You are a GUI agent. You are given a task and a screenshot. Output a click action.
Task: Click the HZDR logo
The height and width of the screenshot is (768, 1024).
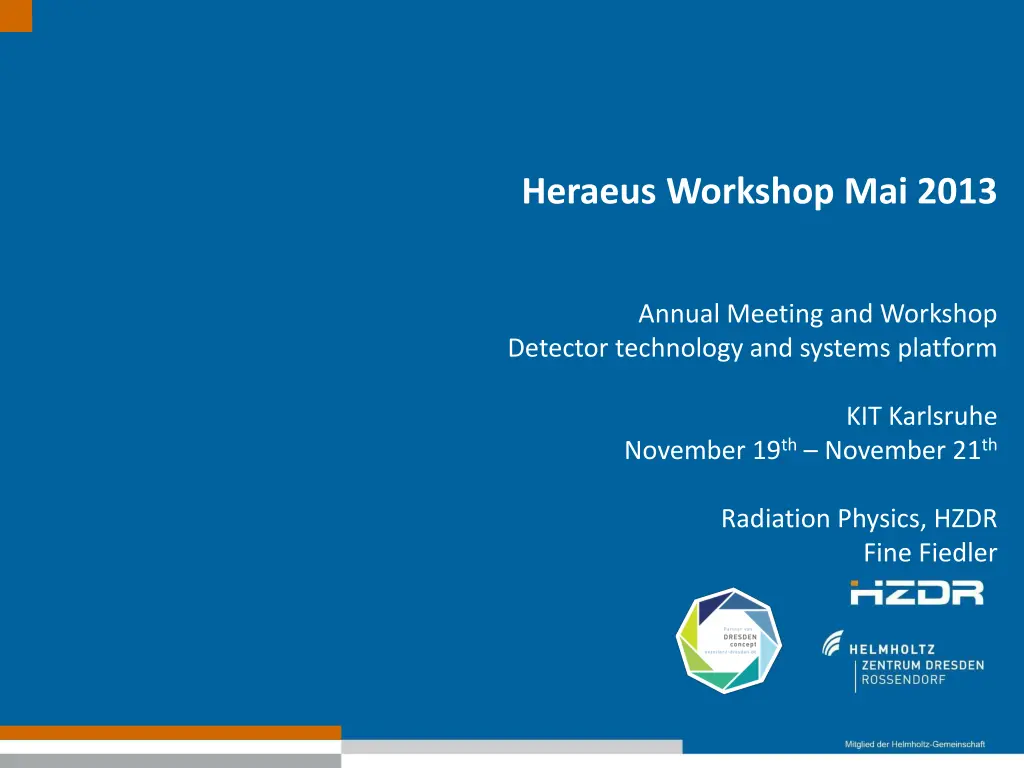[x=917, y=592]
